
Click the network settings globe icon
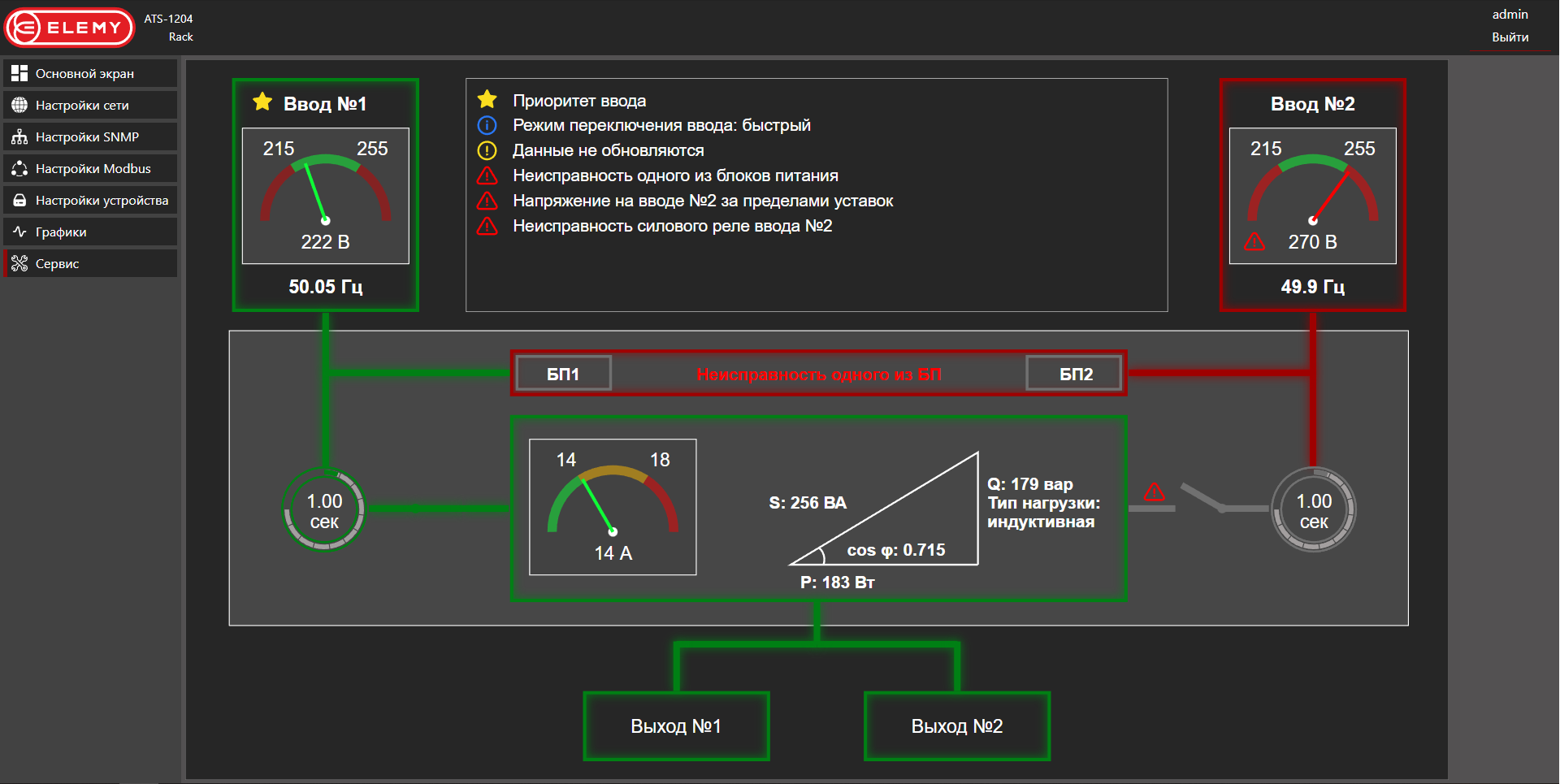pyautogui.click(x=19, y=105)
